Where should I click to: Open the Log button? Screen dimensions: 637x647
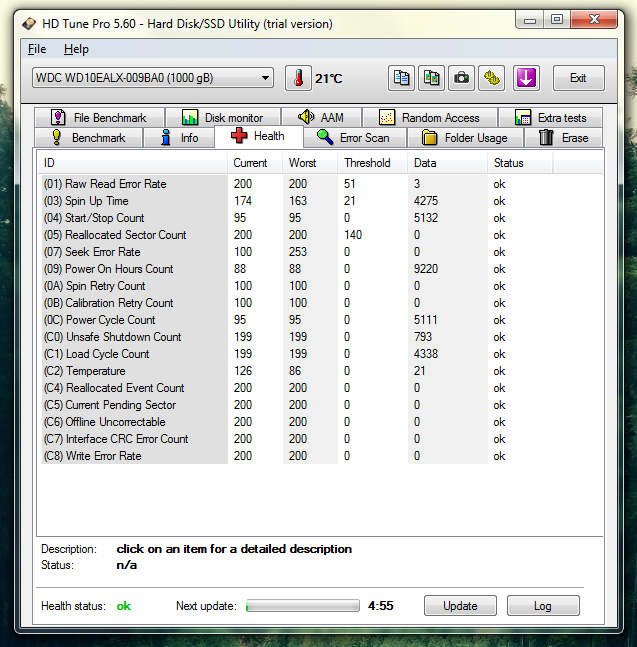543,606
